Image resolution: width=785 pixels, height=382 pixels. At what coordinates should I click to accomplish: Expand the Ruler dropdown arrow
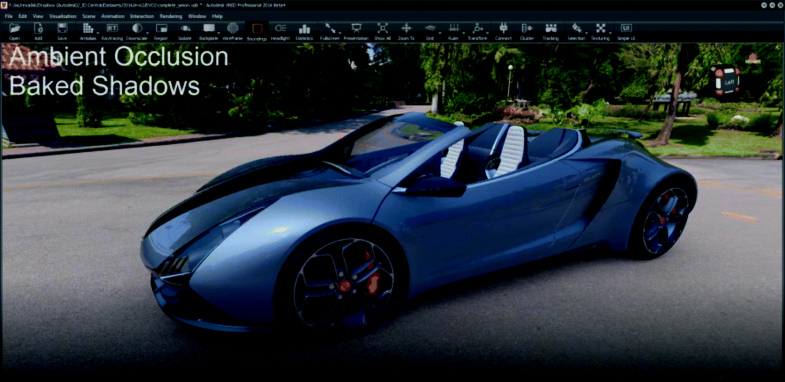(464, 33)
